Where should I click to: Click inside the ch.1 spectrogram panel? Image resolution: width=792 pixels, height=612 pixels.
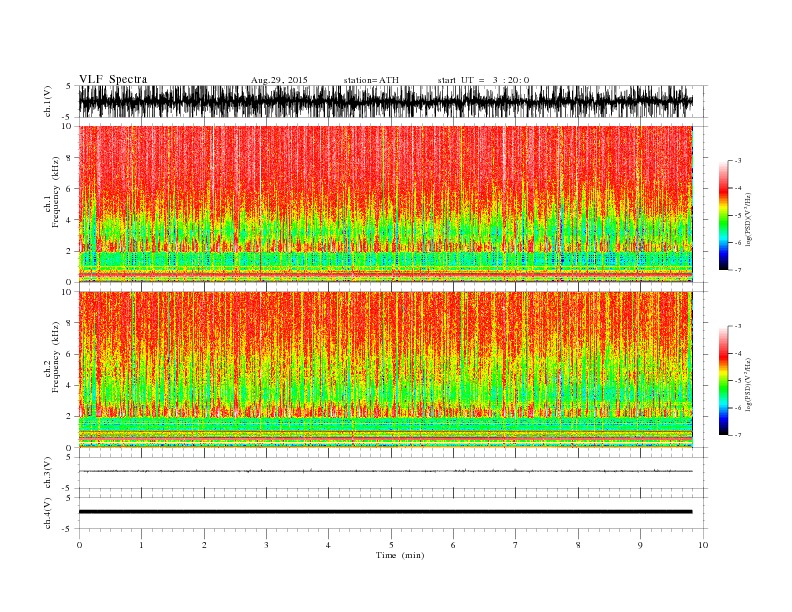tap(385, 204)
